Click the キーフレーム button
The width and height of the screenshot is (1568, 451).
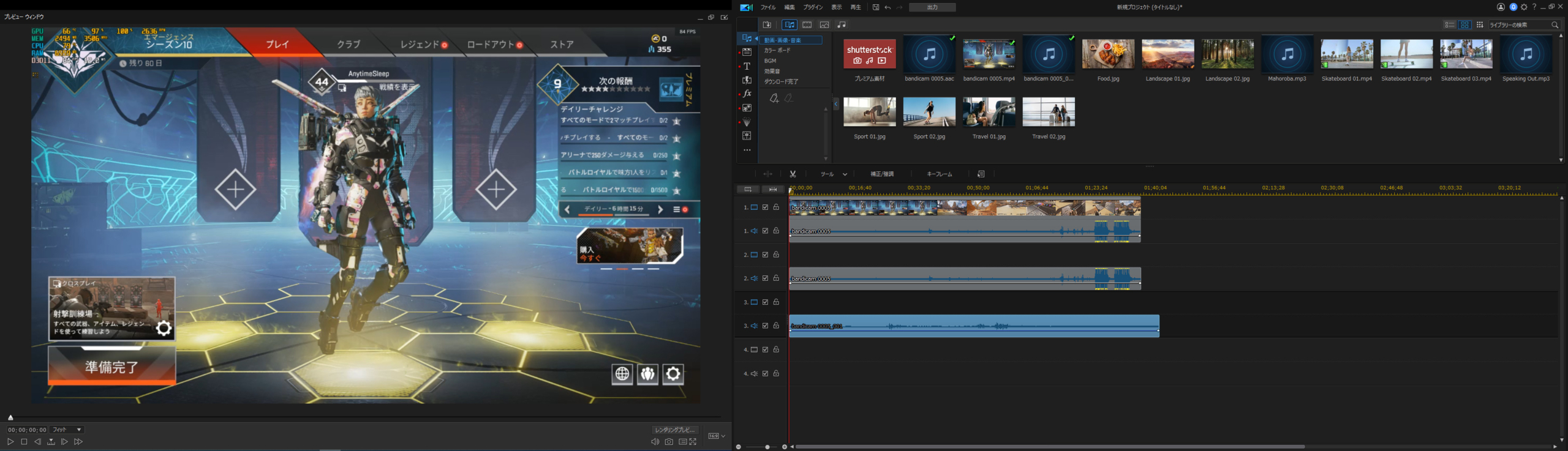[939, 174]
